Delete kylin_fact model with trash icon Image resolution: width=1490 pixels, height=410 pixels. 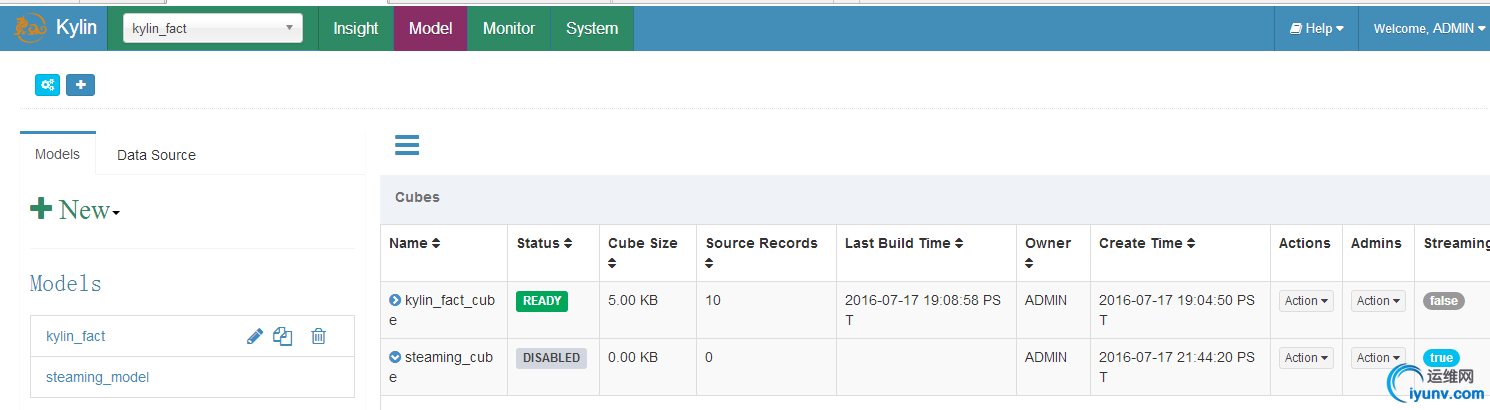tap(318, 337)
